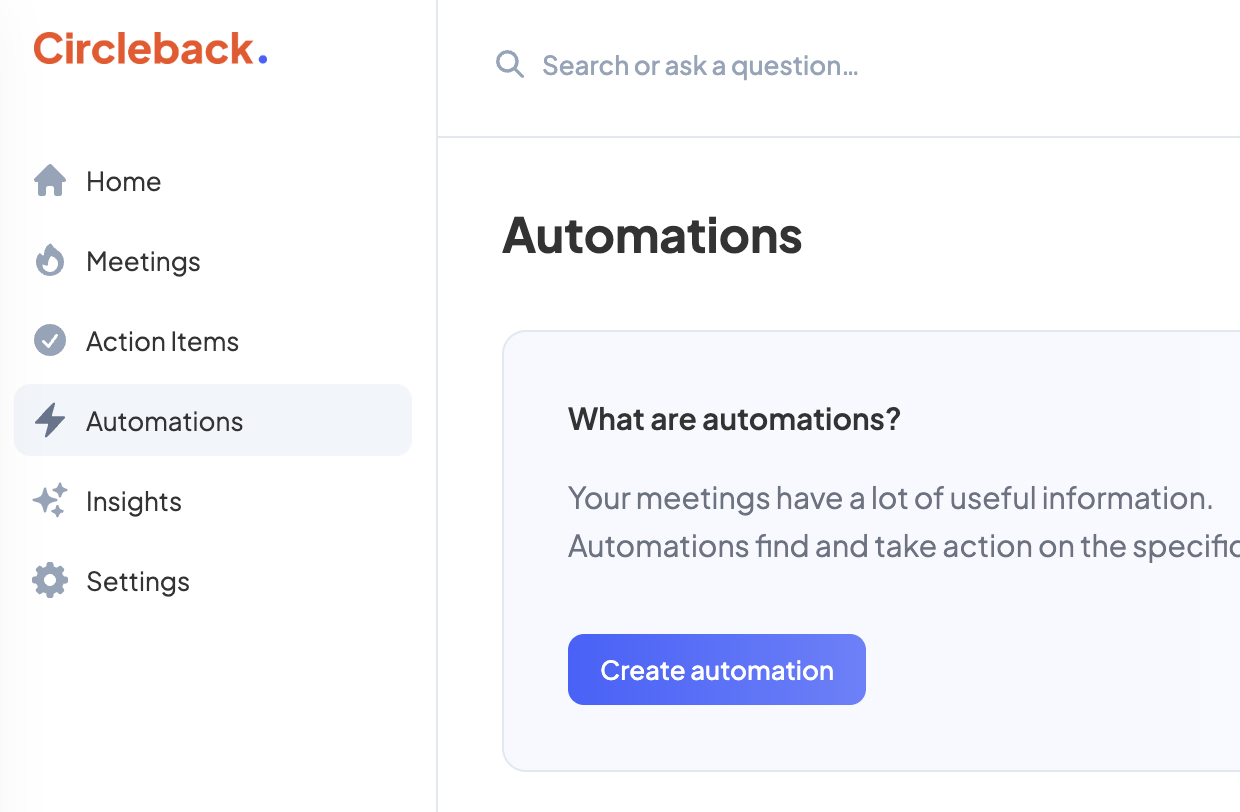Click the Automations lightning bolt icon
Viewport: 1240px width, 812px height.
(x=50, y=421)
